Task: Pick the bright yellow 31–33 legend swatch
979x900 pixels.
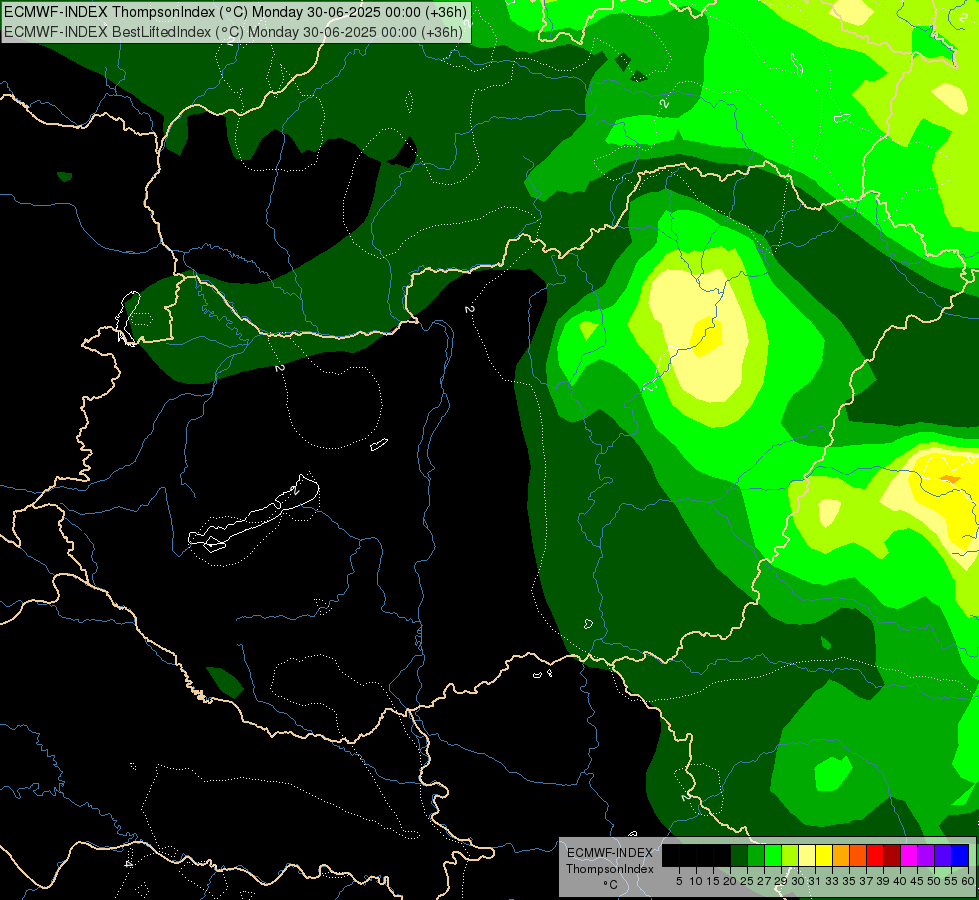Action: 824,855
